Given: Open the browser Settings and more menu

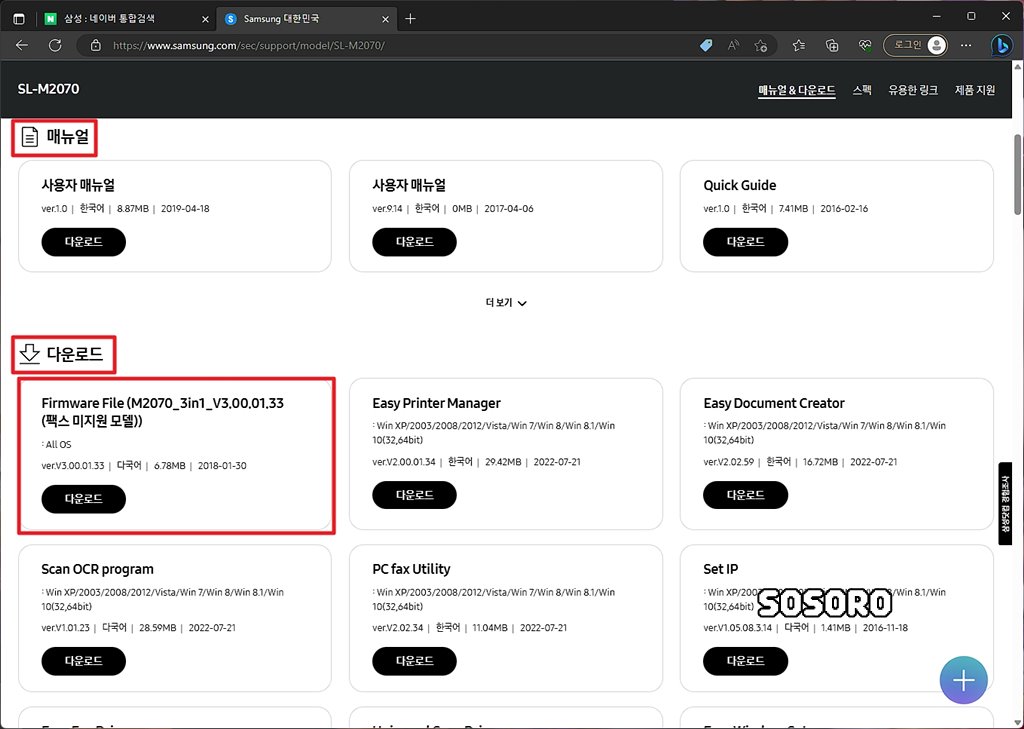Looking at the screenshot, I should click(967, 45).
